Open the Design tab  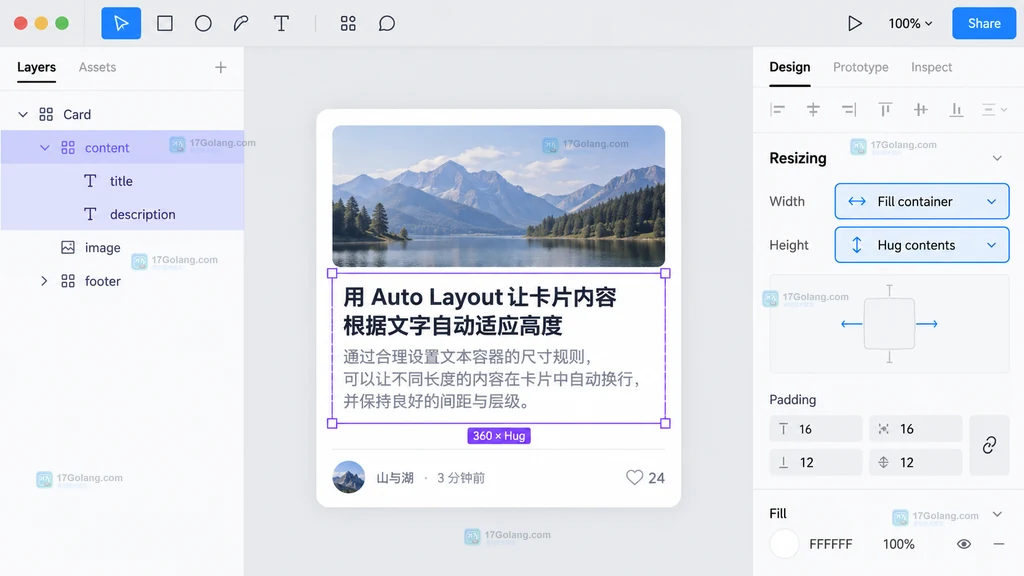(790, 67)
